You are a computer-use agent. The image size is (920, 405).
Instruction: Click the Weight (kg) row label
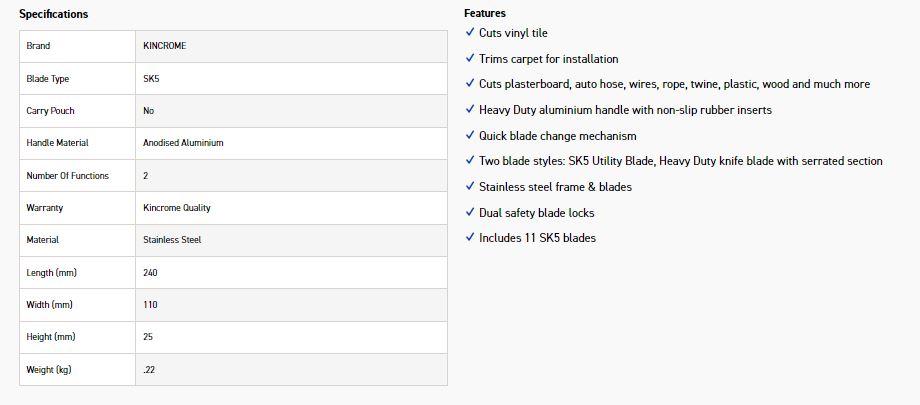tap(49, 370)
